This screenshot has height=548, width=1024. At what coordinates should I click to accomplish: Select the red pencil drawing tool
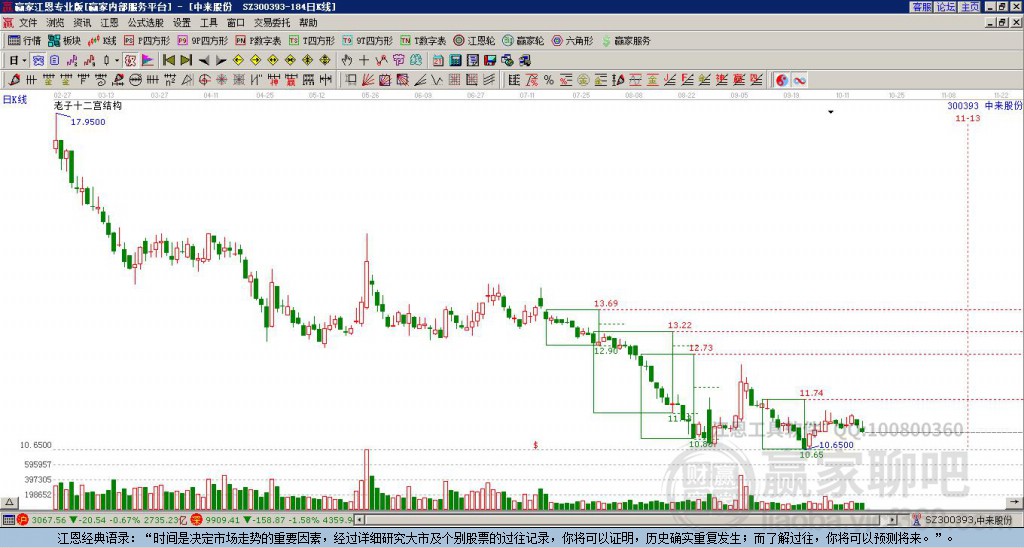click(x=14, y=80)
